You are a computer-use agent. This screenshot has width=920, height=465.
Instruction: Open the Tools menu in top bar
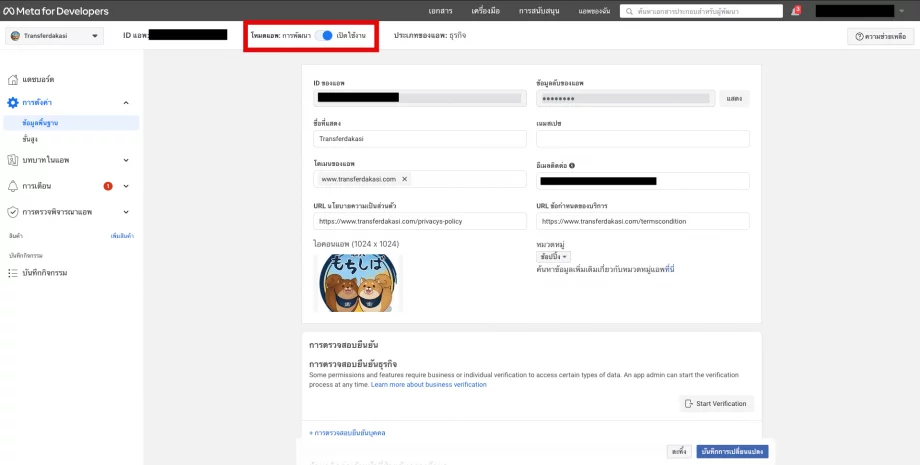[486, 11]
